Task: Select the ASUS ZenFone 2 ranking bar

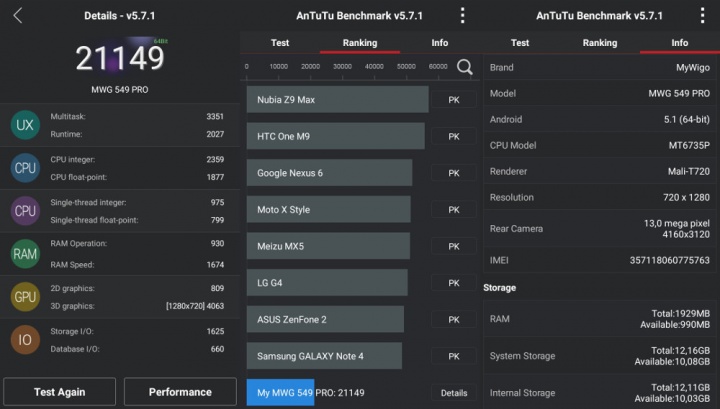Action: pyautogui.click(x=325, y=319)
